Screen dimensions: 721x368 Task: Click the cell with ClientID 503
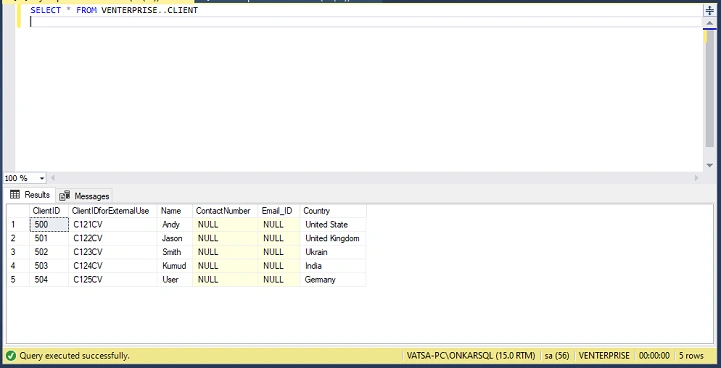click(49, 266)
